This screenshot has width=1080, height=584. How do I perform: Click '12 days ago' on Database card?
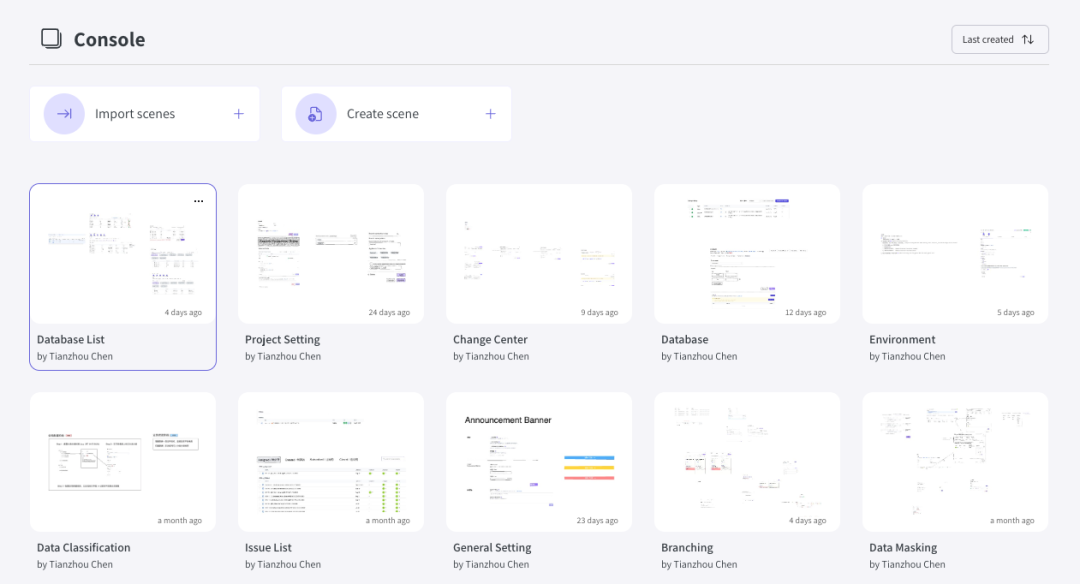(806, 312)
